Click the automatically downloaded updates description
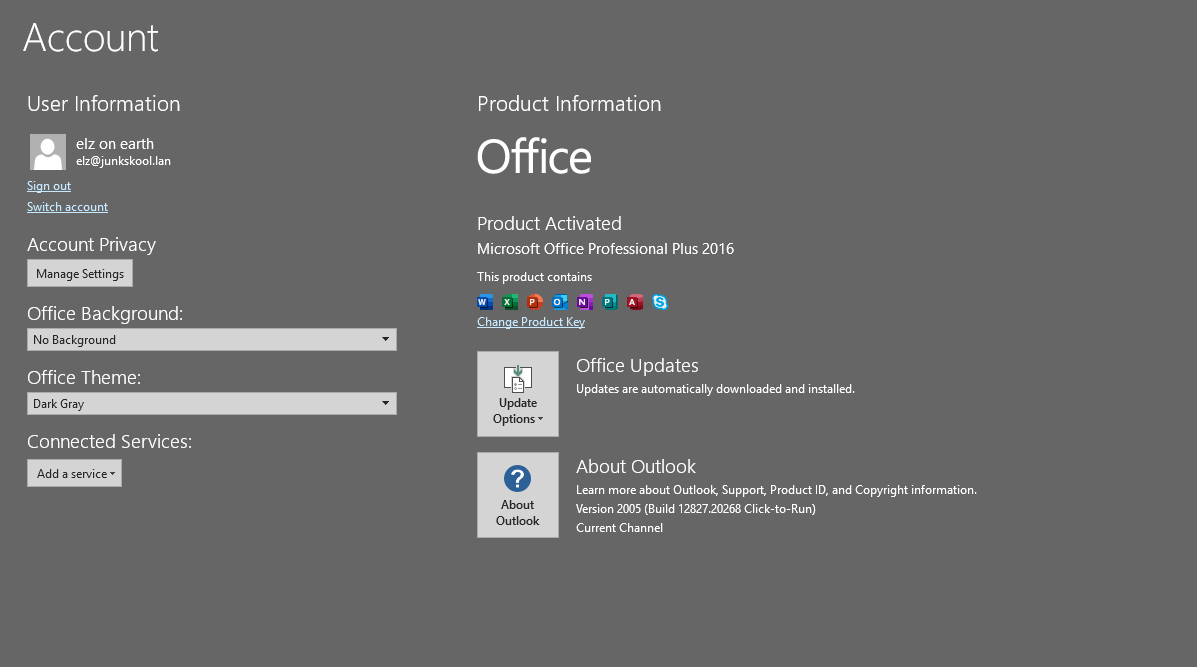This screenshot has height=667, width=1197. (x=715, y=389)
